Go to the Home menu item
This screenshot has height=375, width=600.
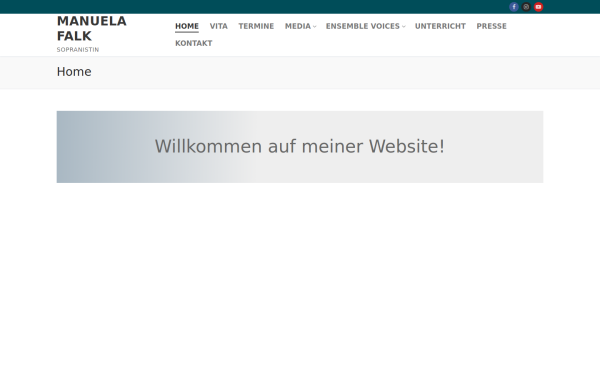187,26
